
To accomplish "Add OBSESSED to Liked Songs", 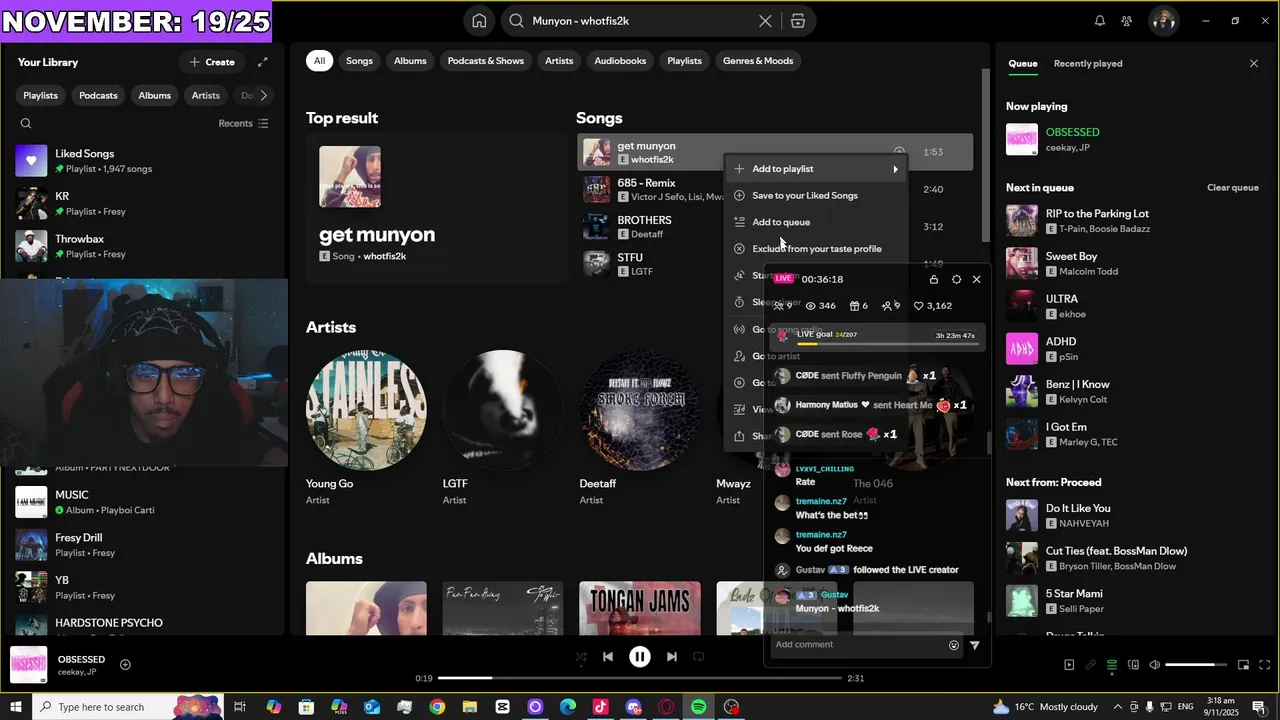I will (x=125, y=664).
